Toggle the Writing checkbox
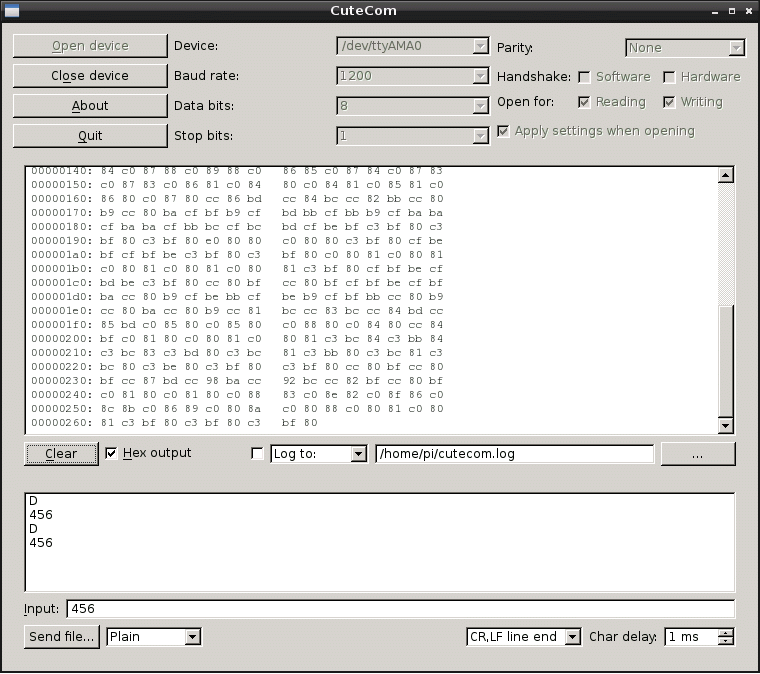Viewport: 760px width, 674px height. click(669, 102)
